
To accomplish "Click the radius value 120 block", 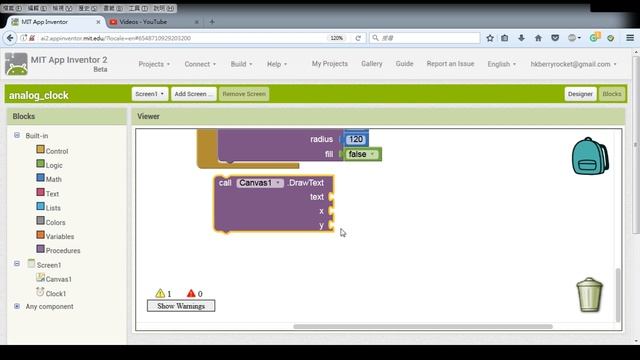I will coord(356,139).
